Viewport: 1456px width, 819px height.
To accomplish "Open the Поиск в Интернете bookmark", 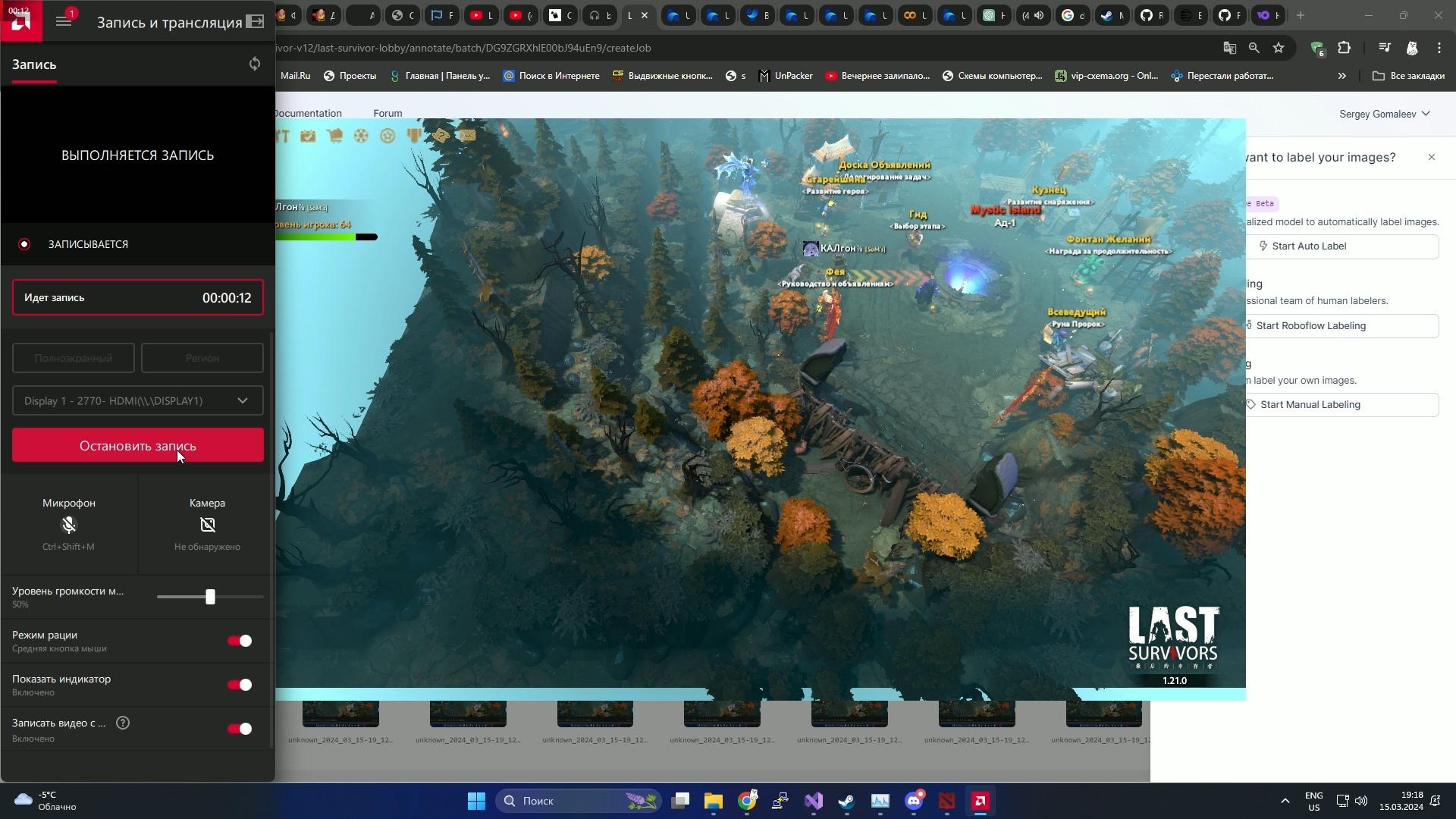I will [551, 76].
